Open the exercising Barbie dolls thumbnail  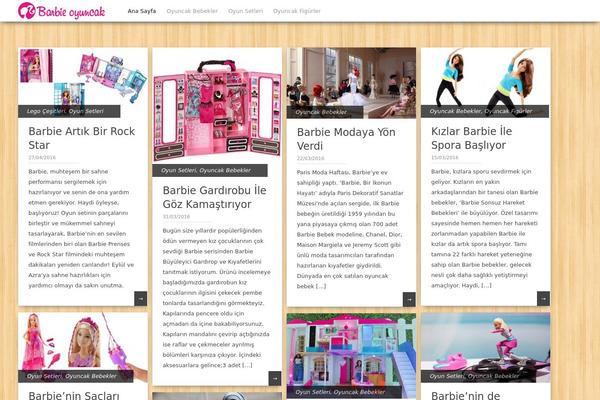point(486,82)
